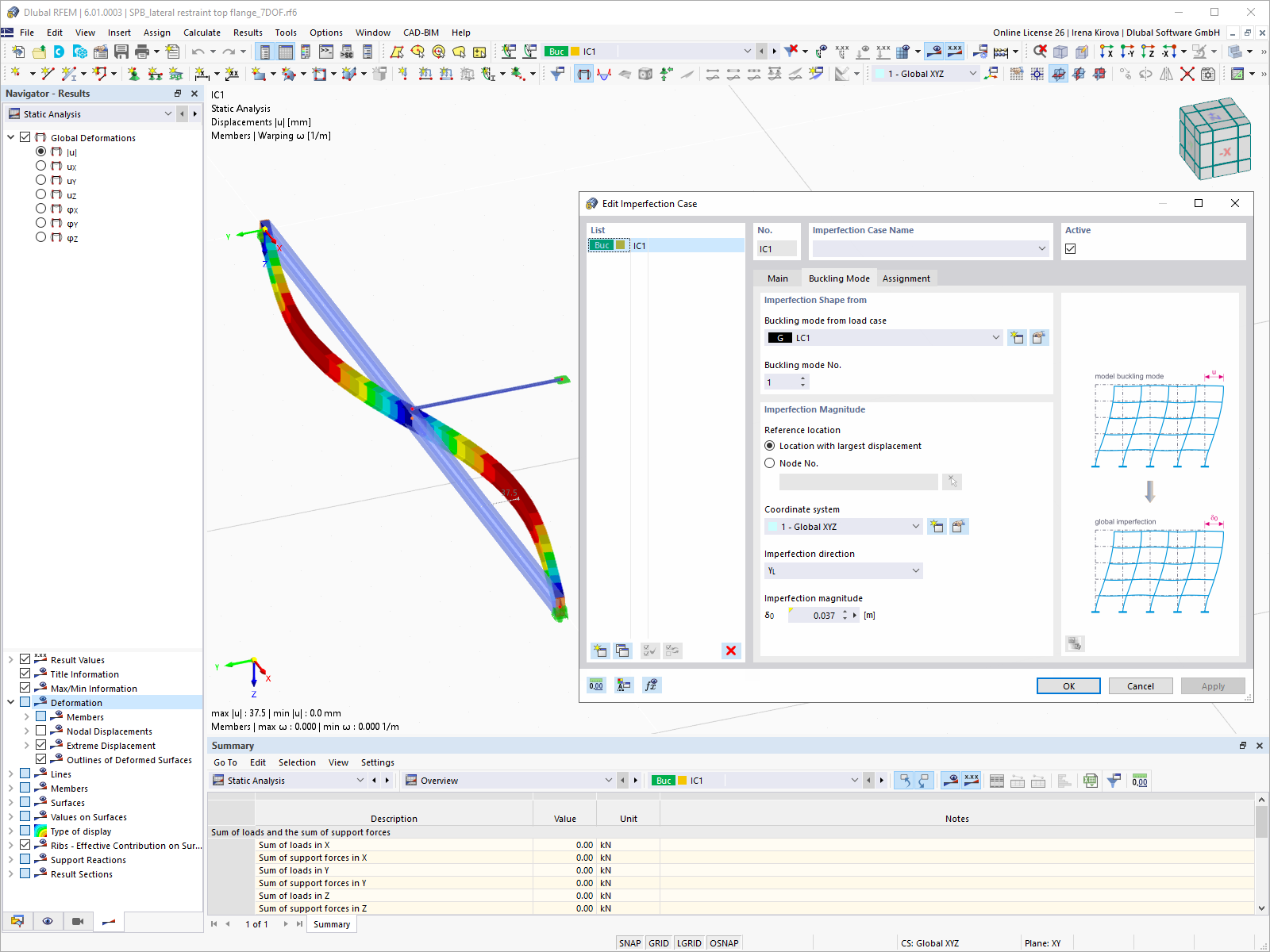Open navigator Data tab icon
This screenshot has width=1270, height=952.
click(x=17, y=921)
